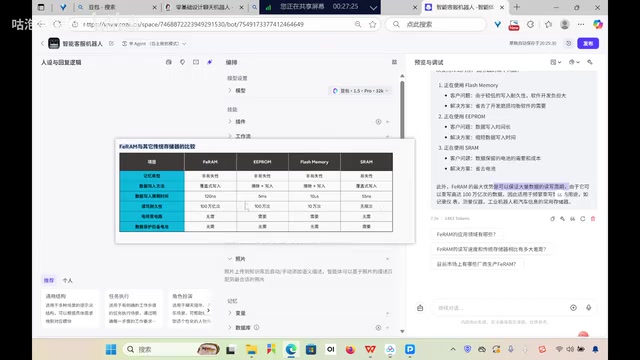Show more template cards with the right arrow
Screen dimensions: 640x360
point(209,310)
